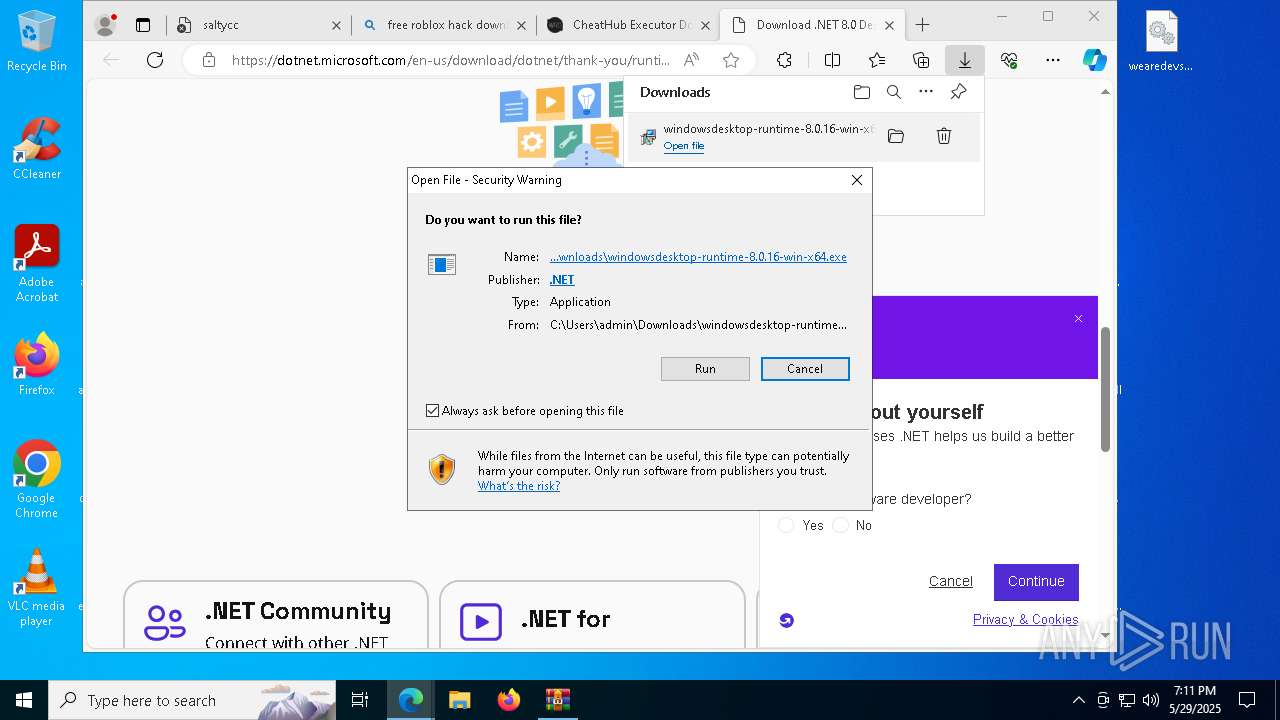Open tab actions menu icon

[x=143, y=25]
